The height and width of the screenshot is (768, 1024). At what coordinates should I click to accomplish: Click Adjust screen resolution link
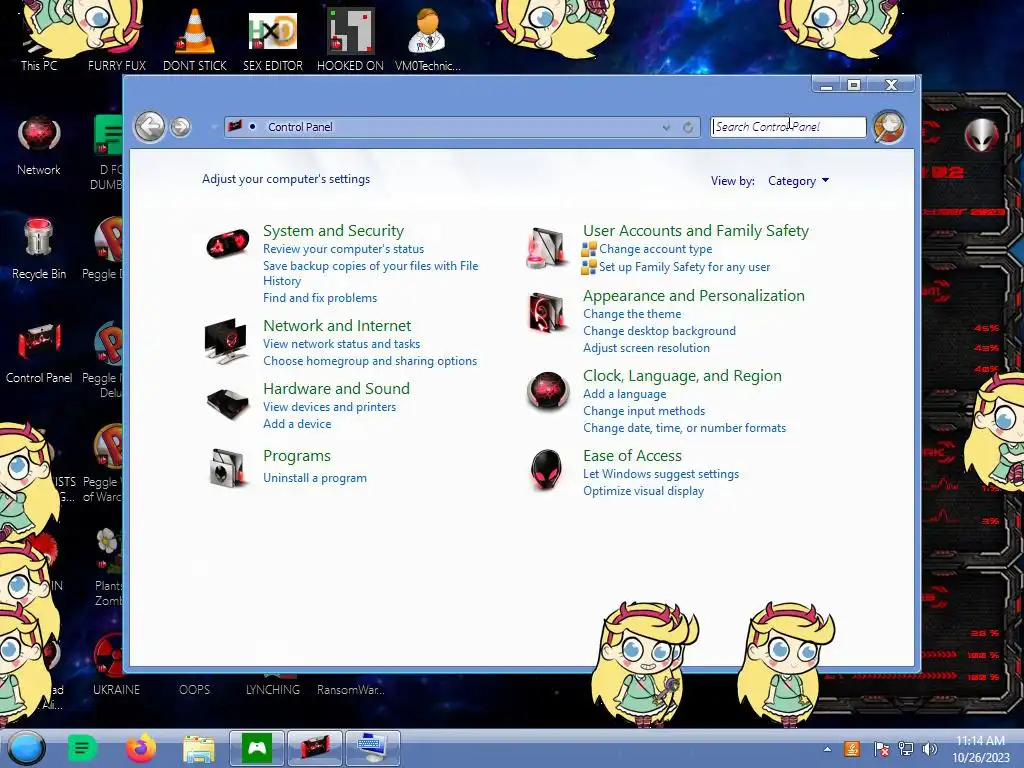646,347
